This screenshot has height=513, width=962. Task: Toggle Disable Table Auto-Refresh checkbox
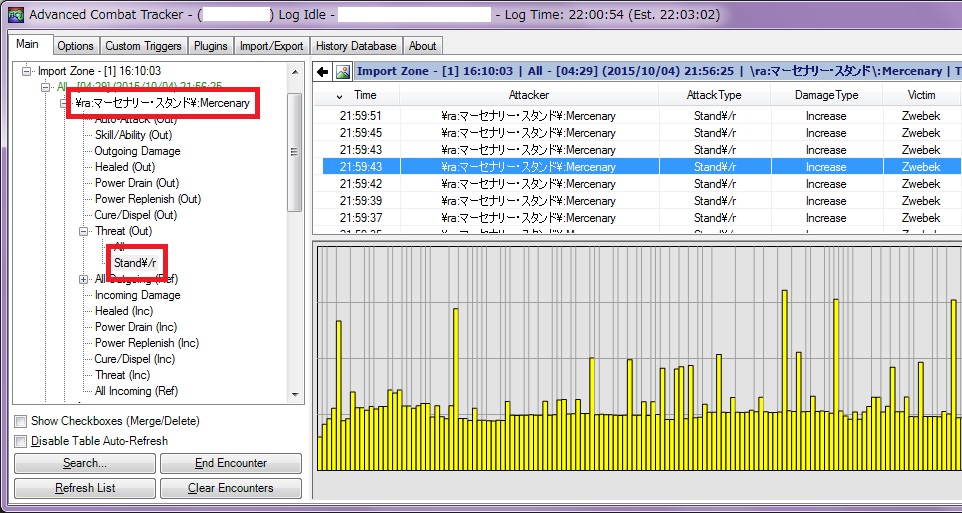coord(21,441)
